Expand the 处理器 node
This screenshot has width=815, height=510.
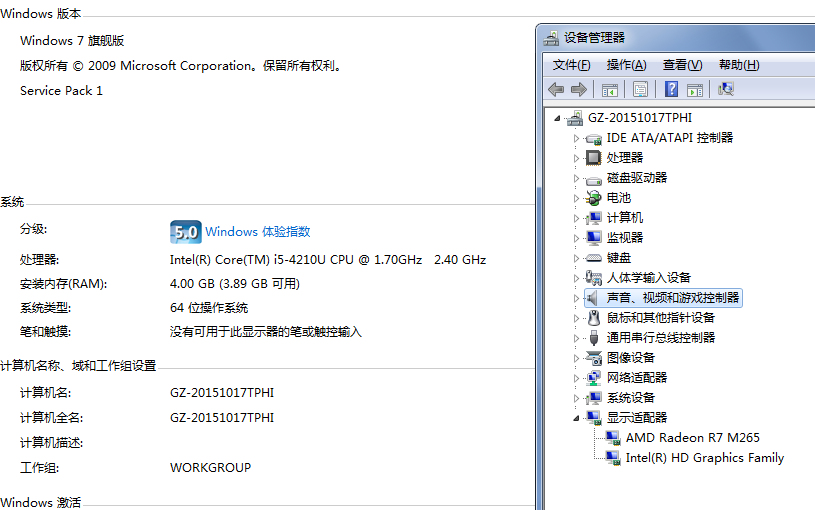(576, 158)
